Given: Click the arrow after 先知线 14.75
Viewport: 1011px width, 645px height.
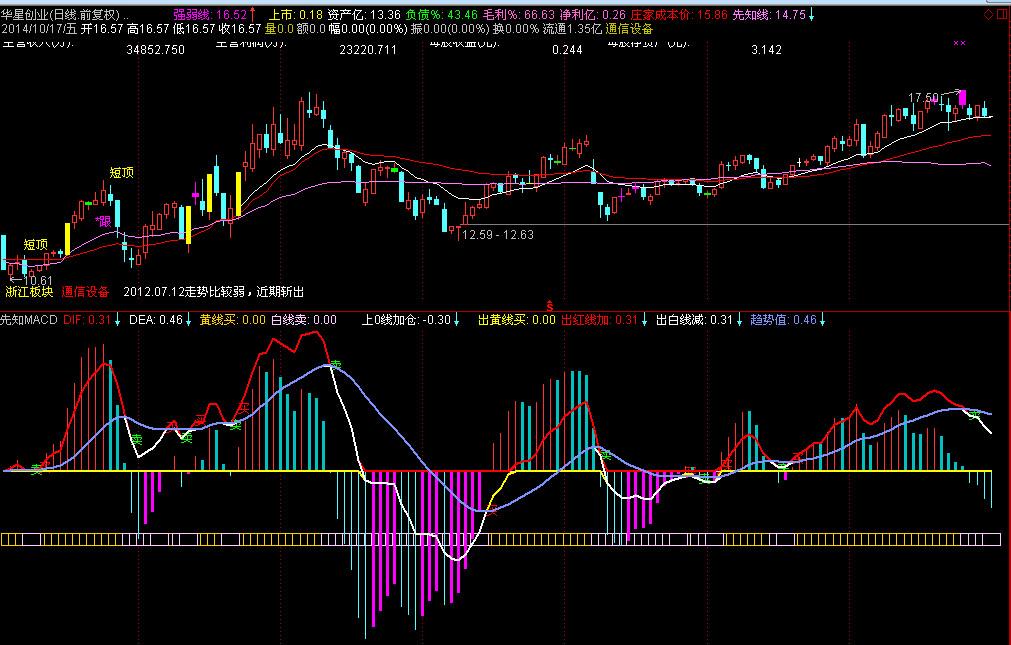Looking at the screenshot, I should click(811, 15).
